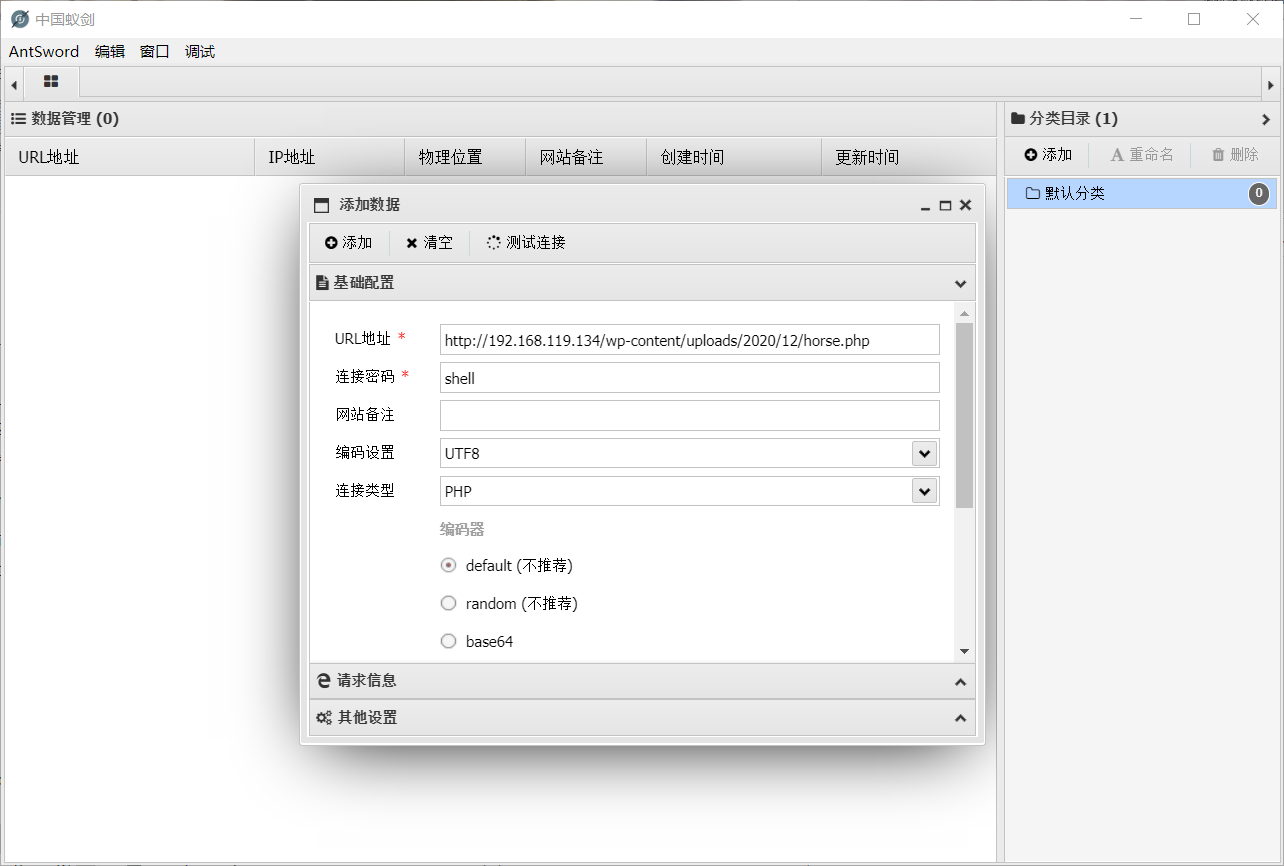Click the dialog scrollbar down arrow
Image resolution: width=1284 pixels, height=866 pixels.
(x=964, y=651)
